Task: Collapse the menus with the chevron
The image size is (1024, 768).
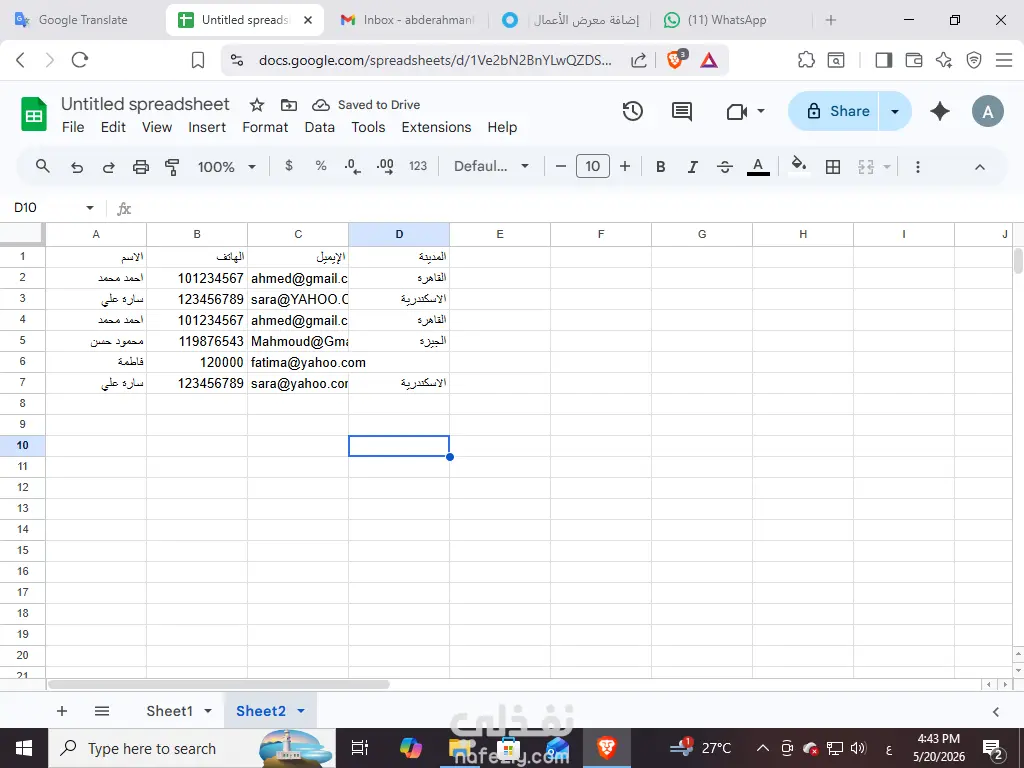Action: (980, 167)
